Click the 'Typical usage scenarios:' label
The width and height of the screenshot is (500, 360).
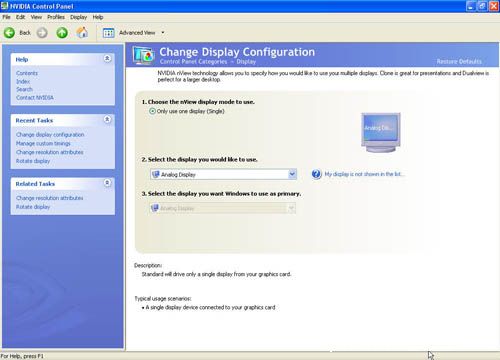(x=163, y=299)
